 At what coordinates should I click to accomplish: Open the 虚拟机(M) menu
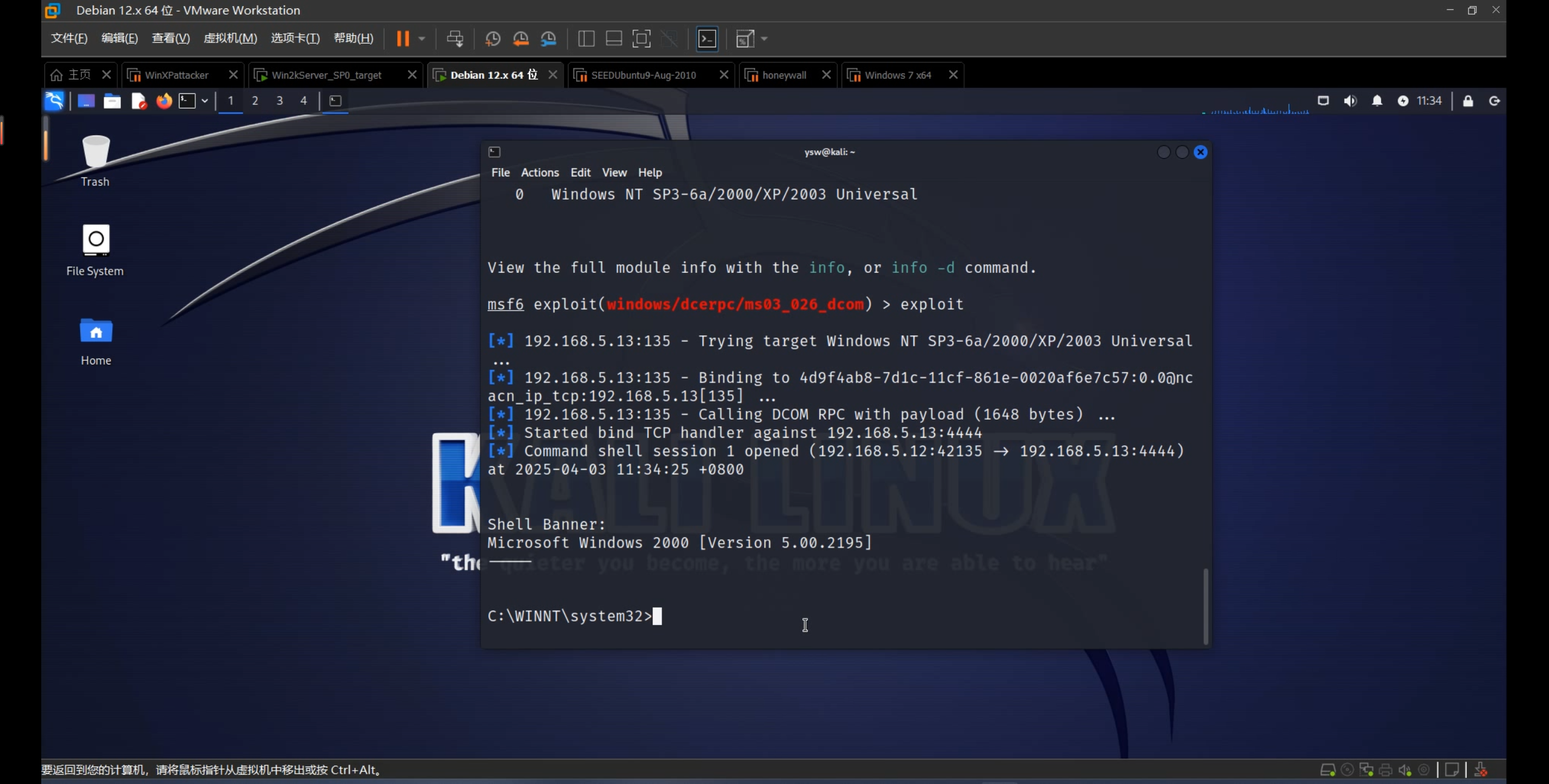230,38
